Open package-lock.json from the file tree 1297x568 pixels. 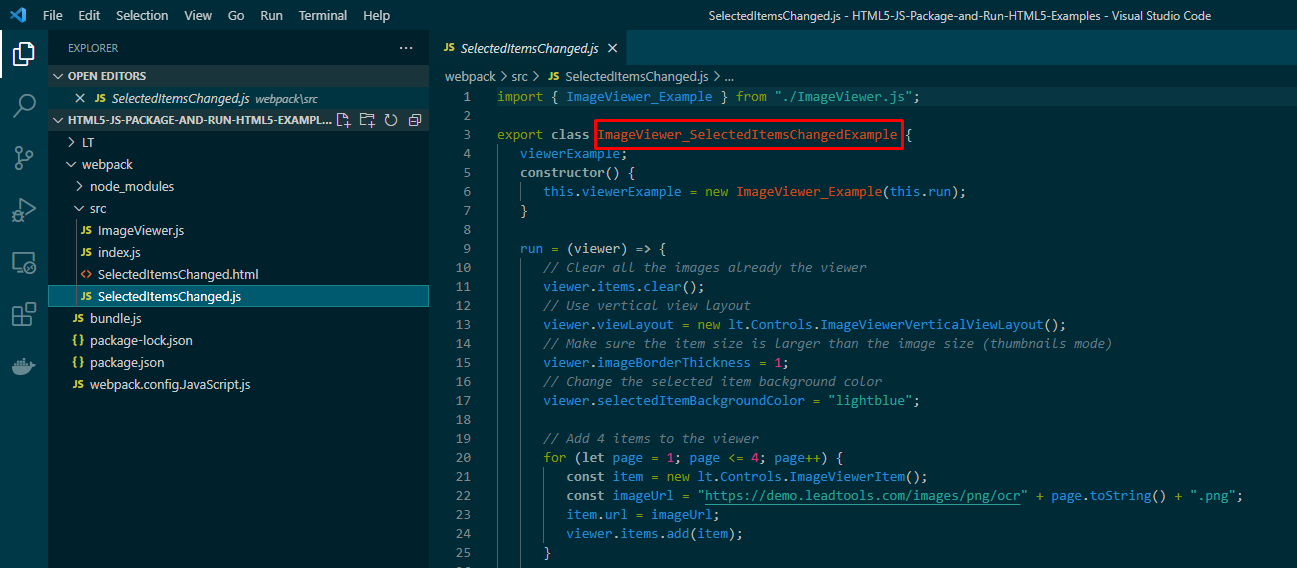tap(238, 340)
